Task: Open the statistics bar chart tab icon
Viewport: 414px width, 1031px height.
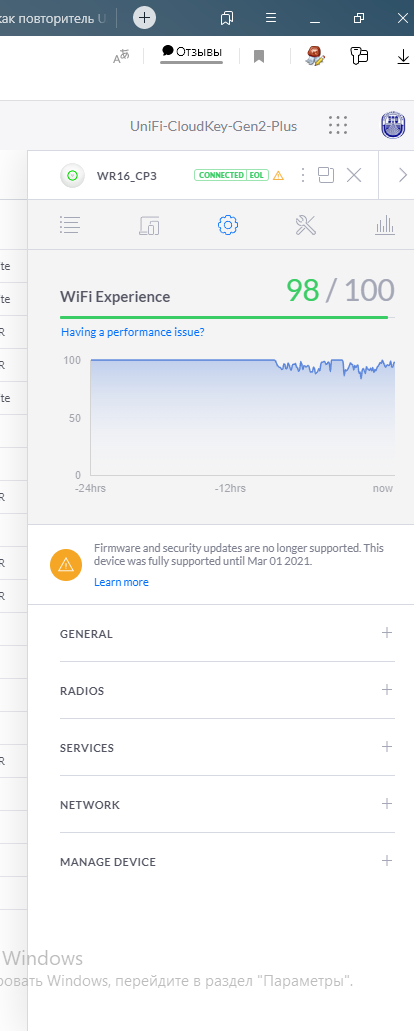Action: point(384,226)
